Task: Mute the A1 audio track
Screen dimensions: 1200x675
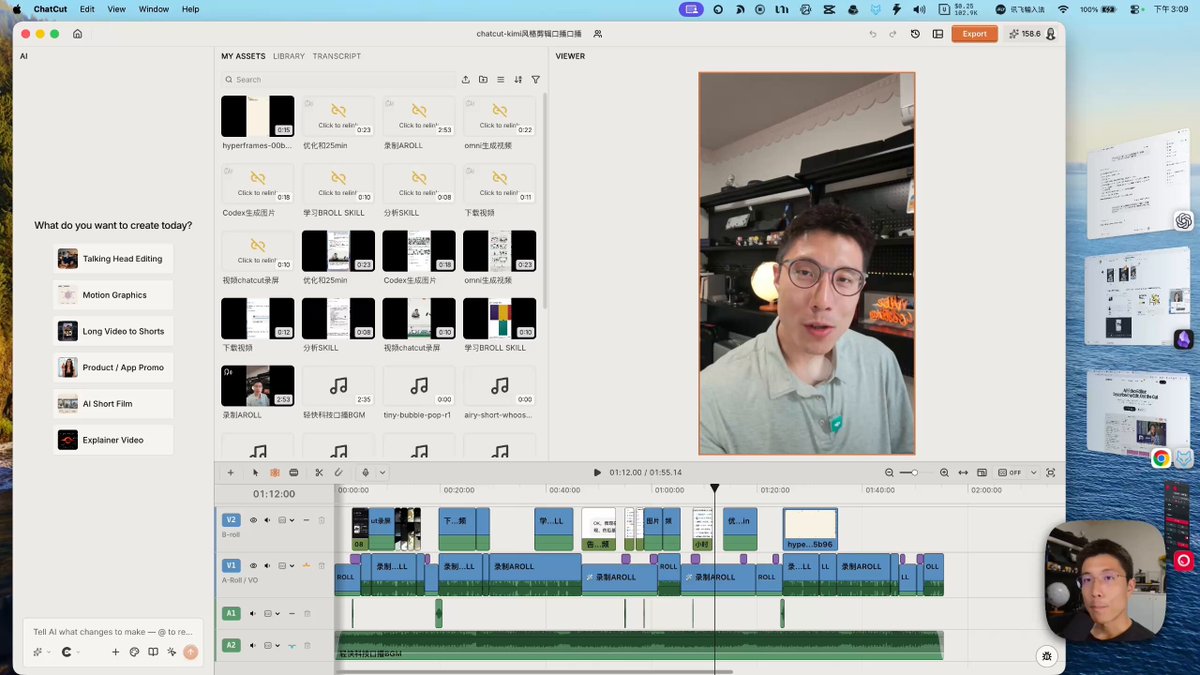Action: 253,613
